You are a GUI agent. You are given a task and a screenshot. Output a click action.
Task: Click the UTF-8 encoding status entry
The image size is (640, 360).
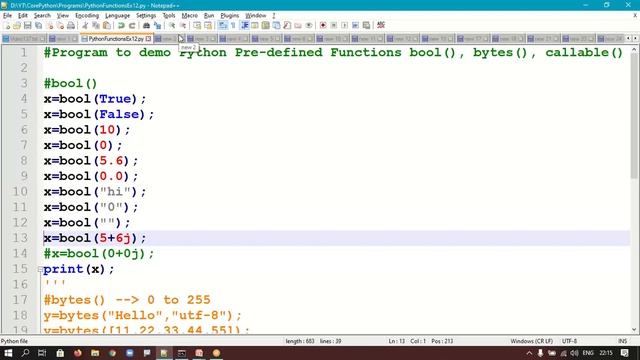click(x=569, y=341)
